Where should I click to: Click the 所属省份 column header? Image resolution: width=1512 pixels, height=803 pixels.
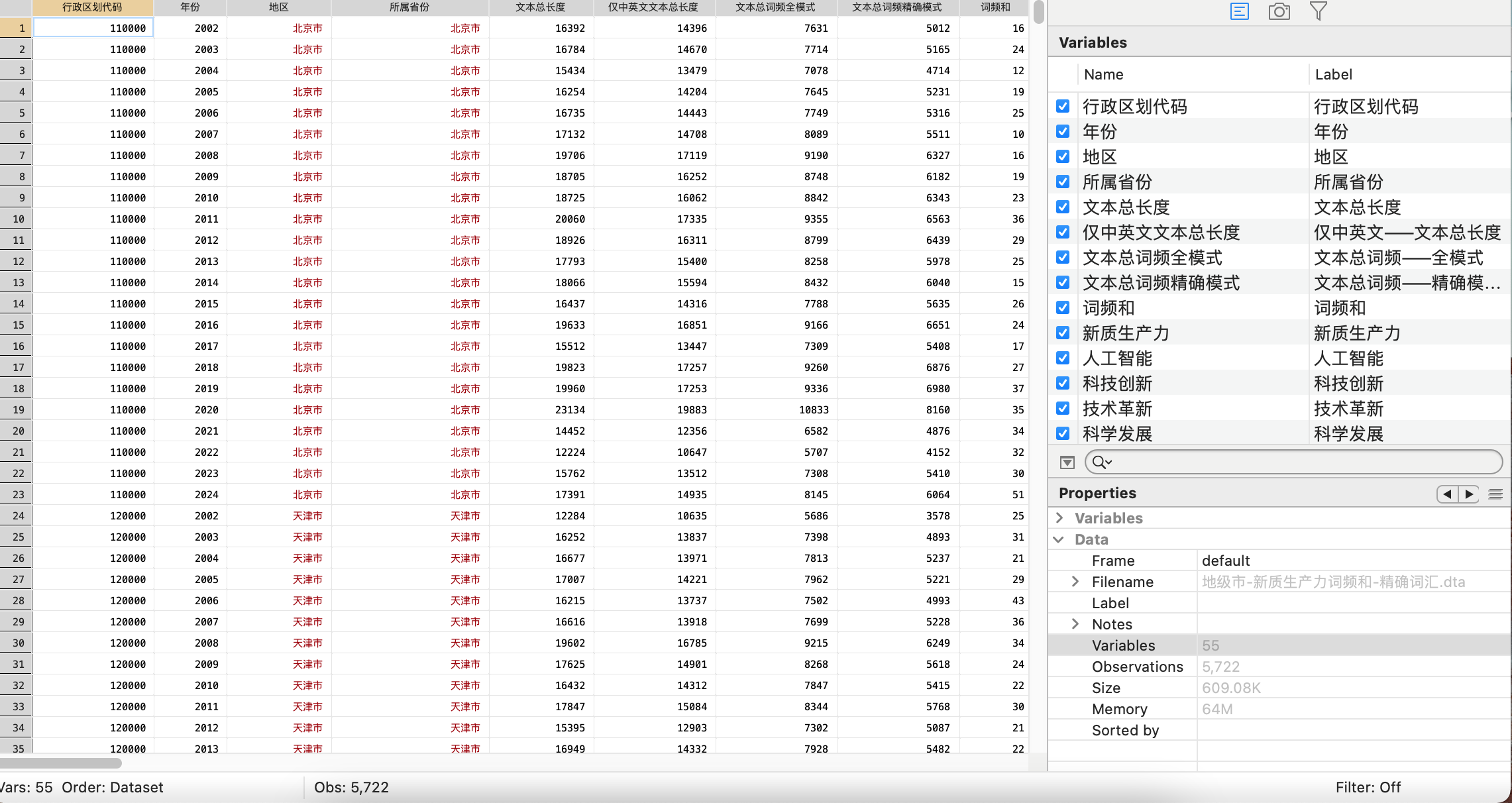click(409, 7)
